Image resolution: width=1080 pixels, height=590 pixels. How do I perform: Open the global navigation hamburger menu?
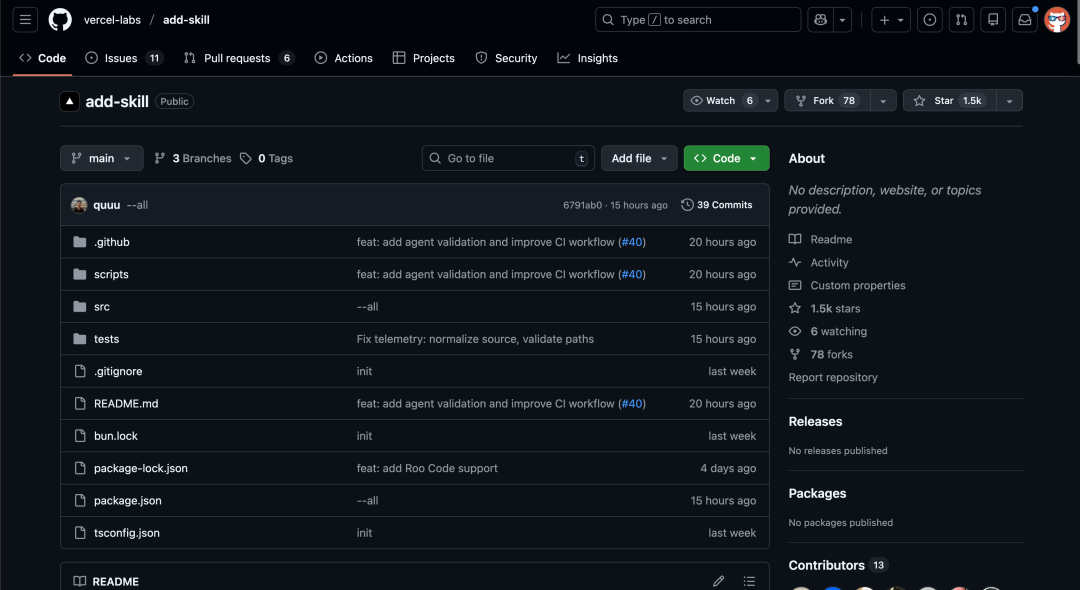(x=25, y=19)
